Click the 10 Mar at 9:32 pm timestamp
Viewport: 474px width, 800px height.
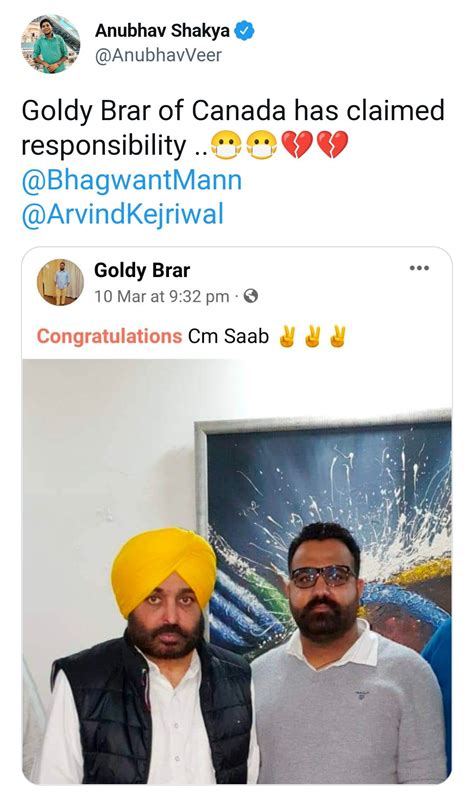[x=162, y=296]
